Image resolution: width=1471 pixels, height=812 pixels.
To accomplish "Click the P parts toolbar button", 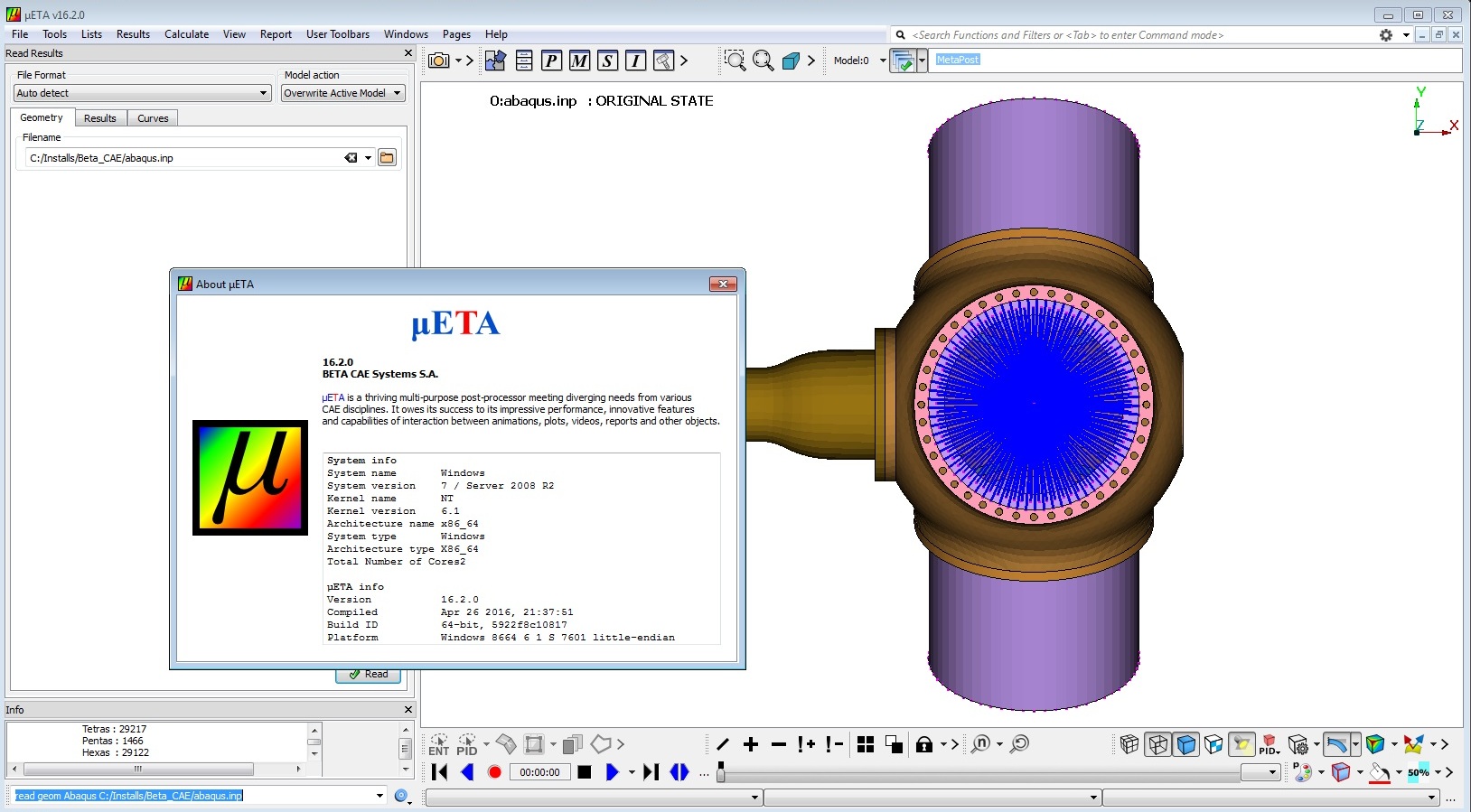I will 551,61.
